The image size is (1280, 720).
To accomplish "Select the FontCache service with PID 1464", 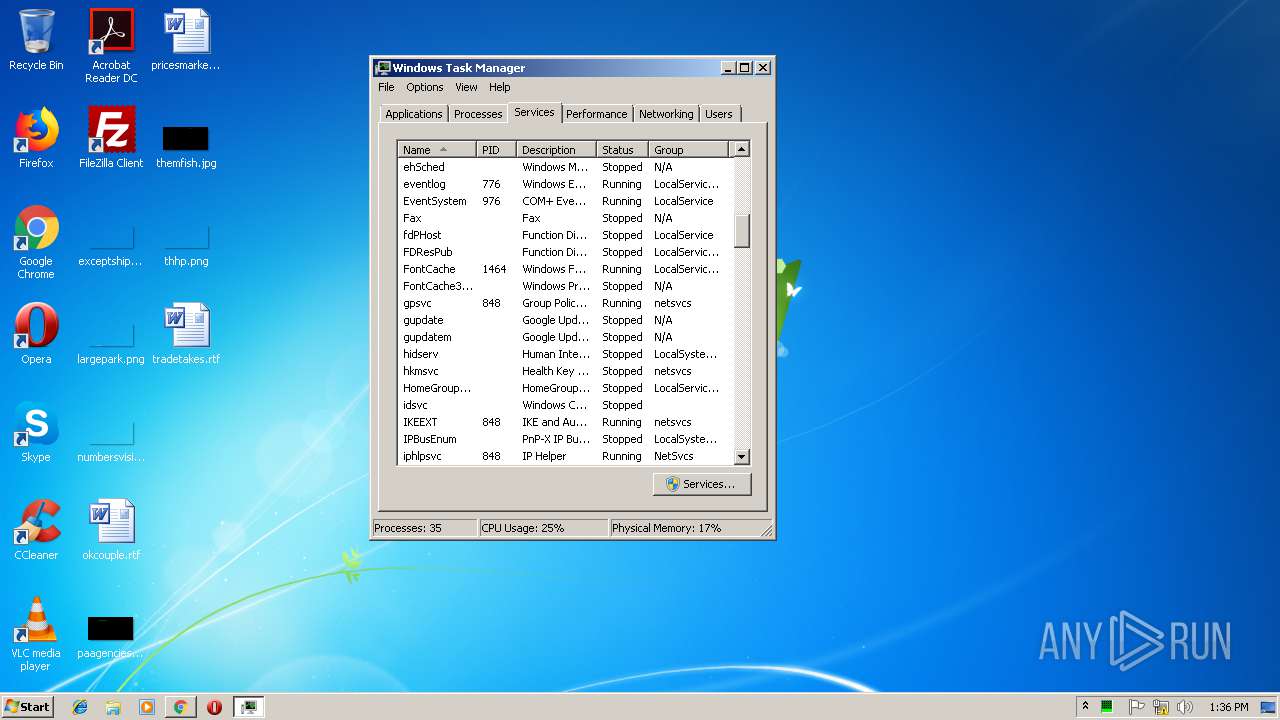I will [x=565, y=269].
